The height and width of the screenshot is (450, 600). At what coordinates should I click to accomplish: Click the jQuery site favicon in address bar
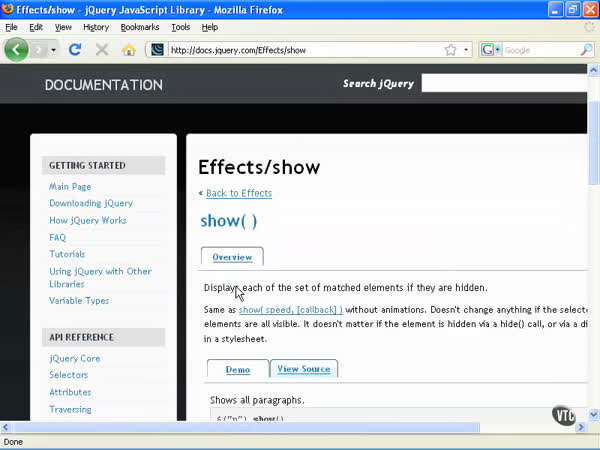(x=157, y=49)
